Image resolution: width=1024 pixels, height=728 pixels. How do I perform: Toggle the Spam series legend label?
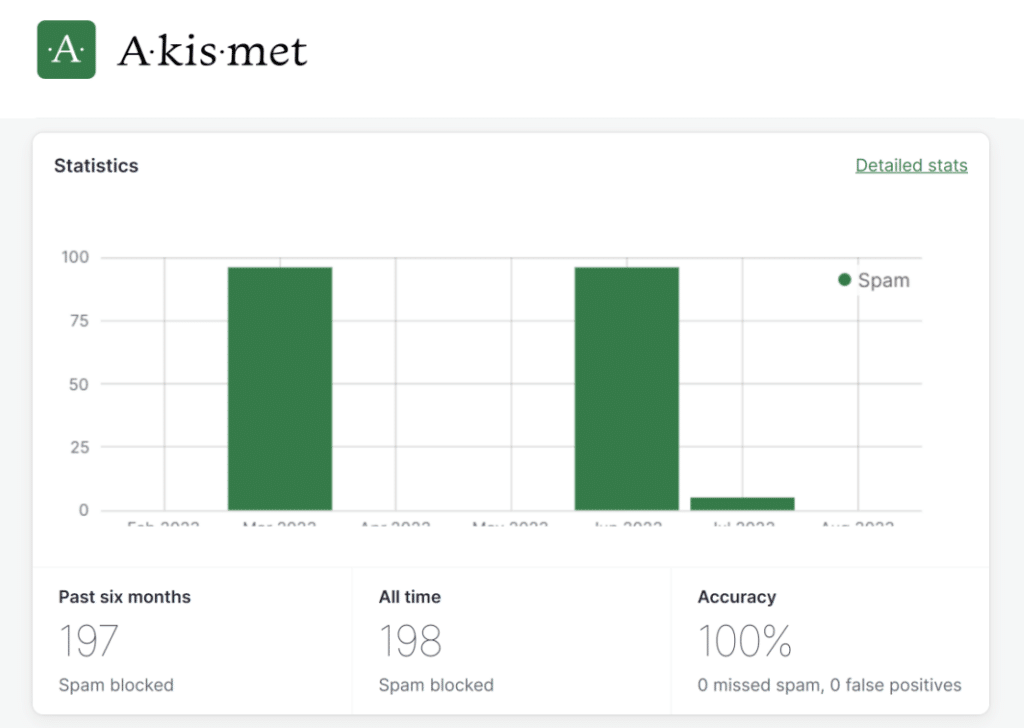tap(884, 281)
